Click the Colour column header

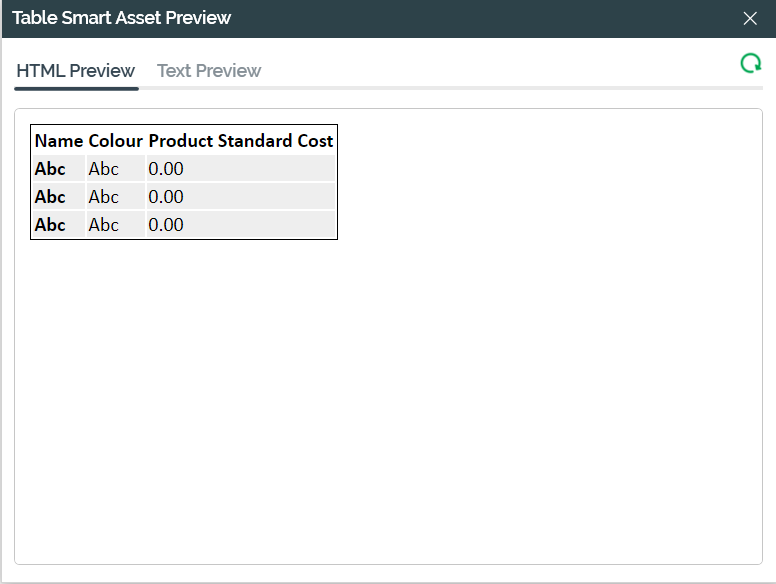point(116,141)
